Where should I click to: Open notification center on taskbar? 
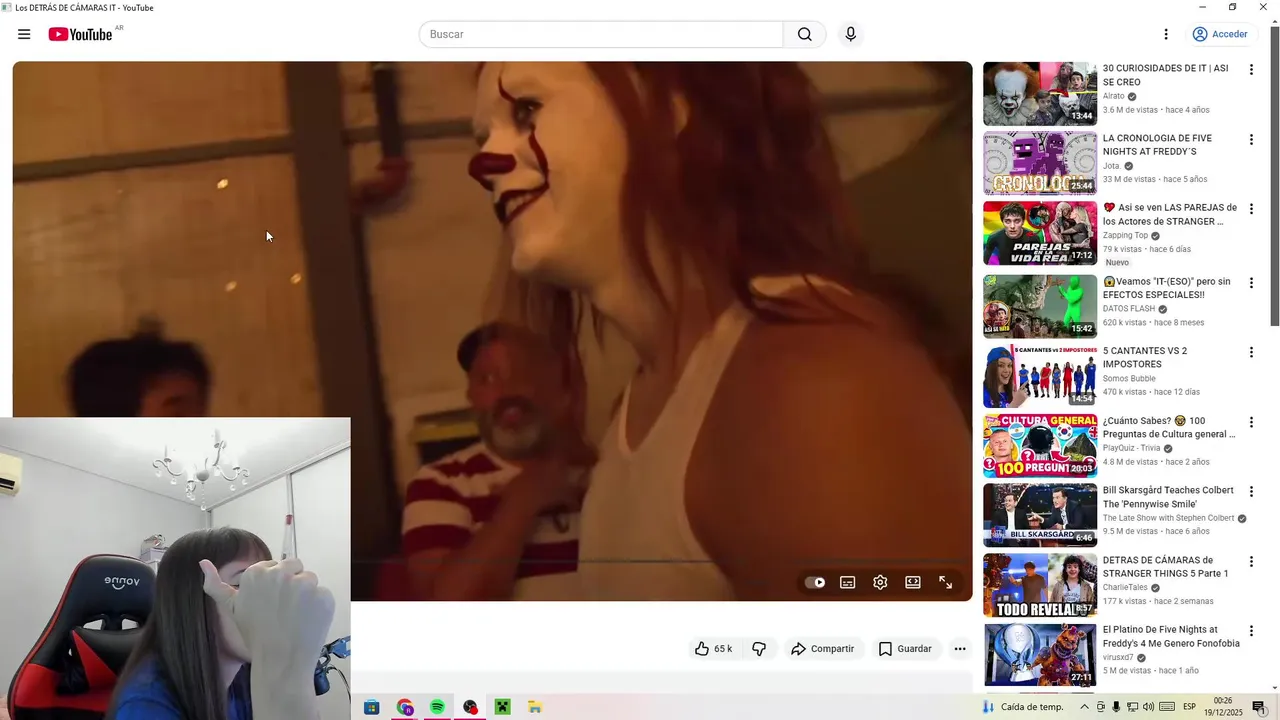[x=1259, y=707]
